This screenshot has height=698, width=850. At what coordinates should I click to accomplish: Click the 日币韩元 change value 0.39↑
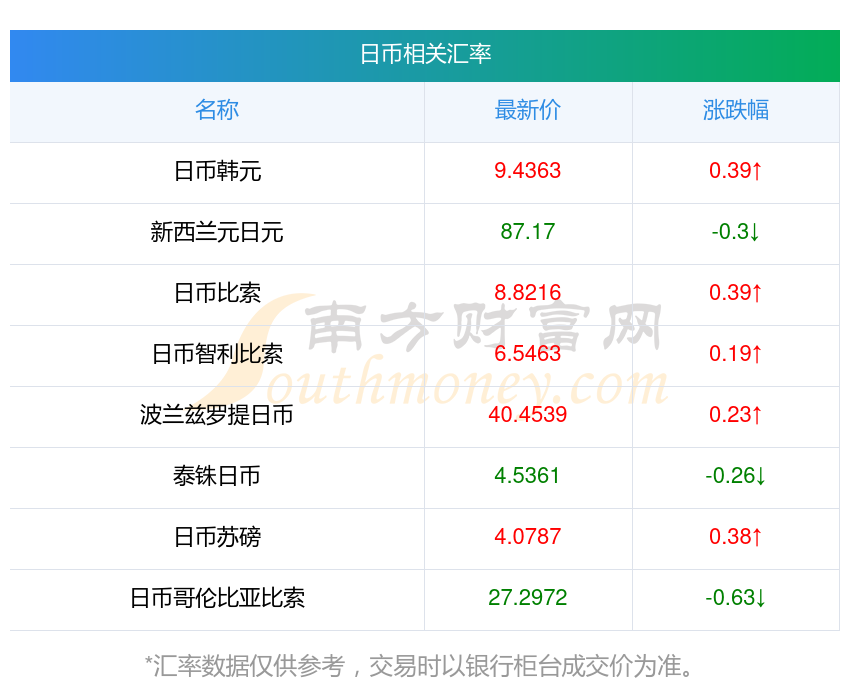[736, 171]
